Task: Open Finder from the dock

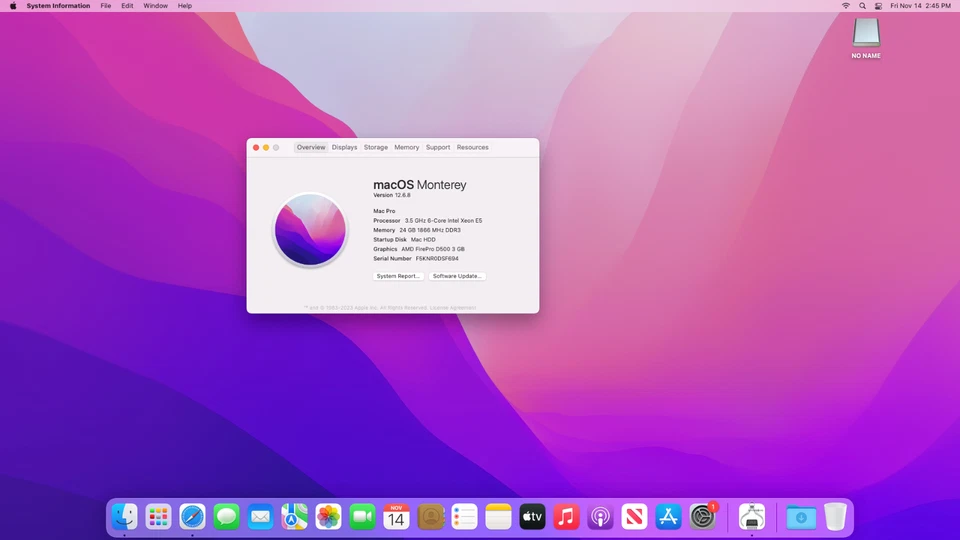Action: coord(124,517)
